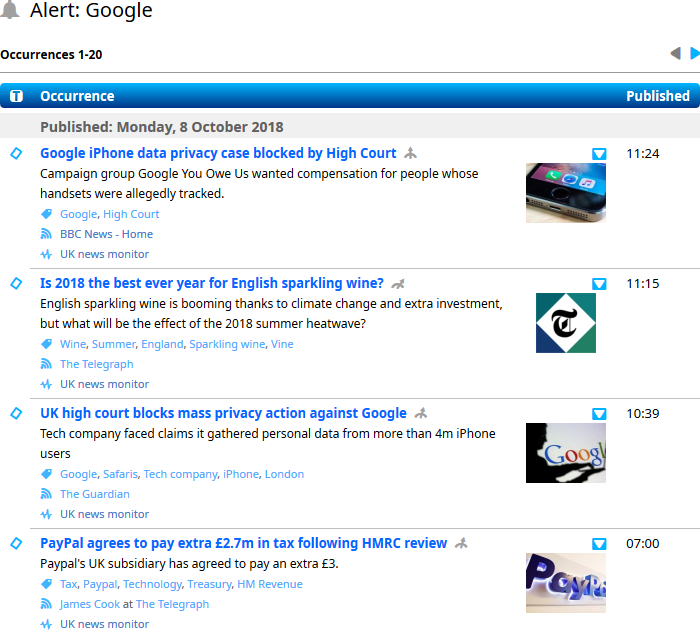Open dropdown arrow for the 10:39 article
700x630 pixels.
tap(599, 414)
